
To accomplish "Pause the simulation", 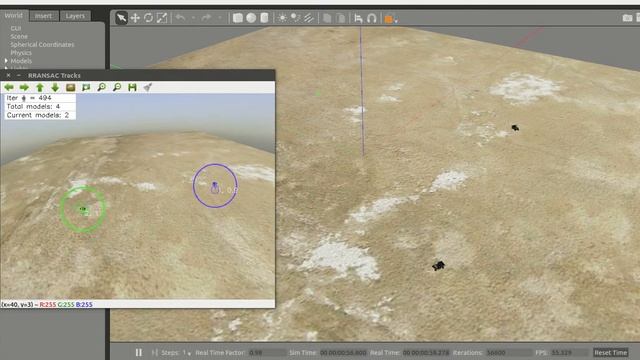I will 139,352.
